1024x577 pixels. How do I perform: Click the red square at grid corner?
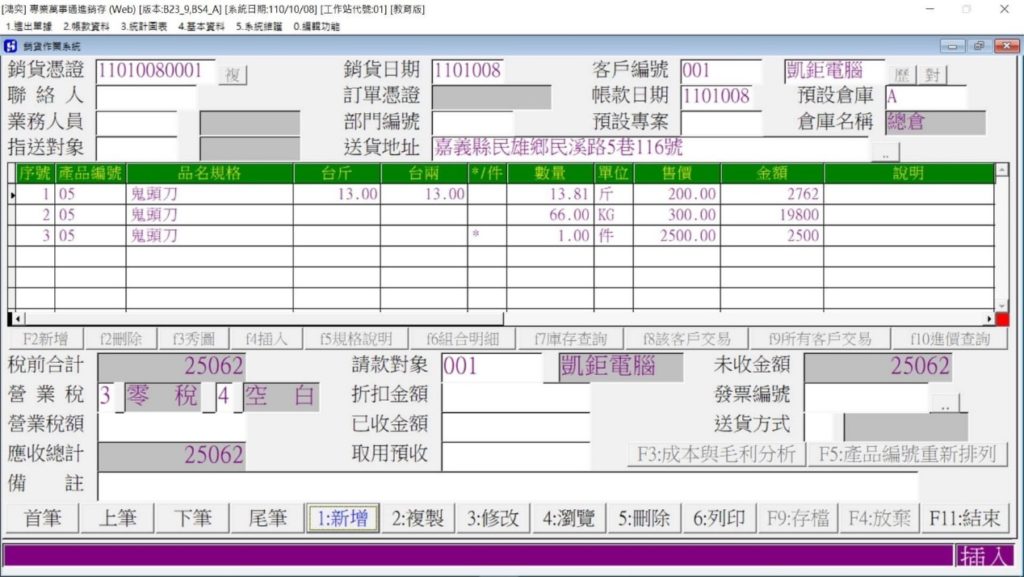tap(1002, 319)
